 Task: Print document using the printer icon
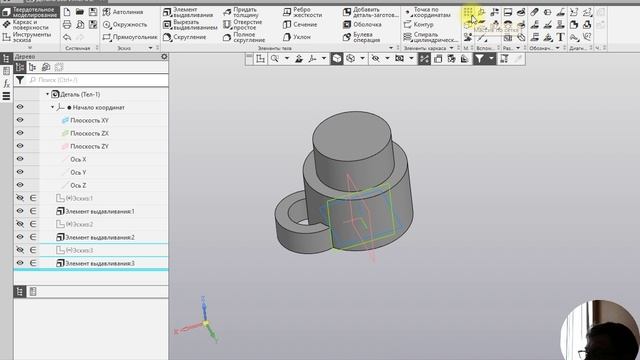pyautogui.click(x=67, y=25)
